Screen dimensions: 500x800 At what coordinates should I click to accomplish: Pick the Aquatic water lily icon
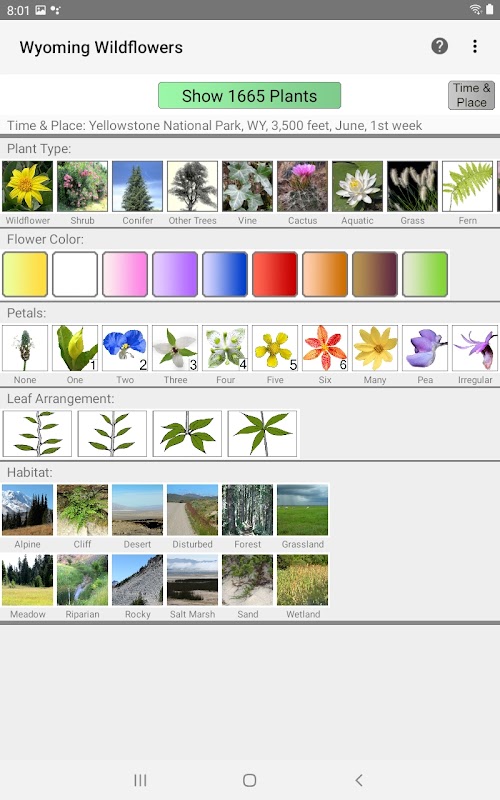(357, 186)
